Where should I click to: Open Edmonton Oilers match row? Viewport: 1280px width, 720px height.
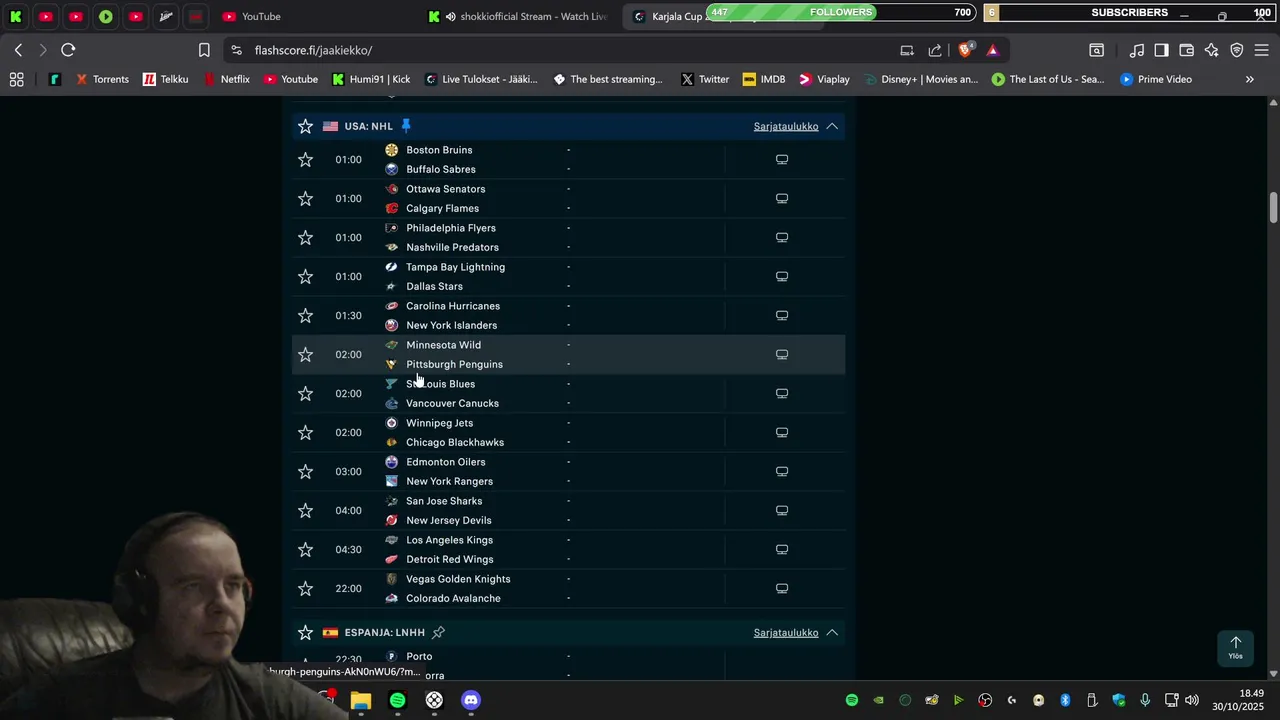coord(568,472)
